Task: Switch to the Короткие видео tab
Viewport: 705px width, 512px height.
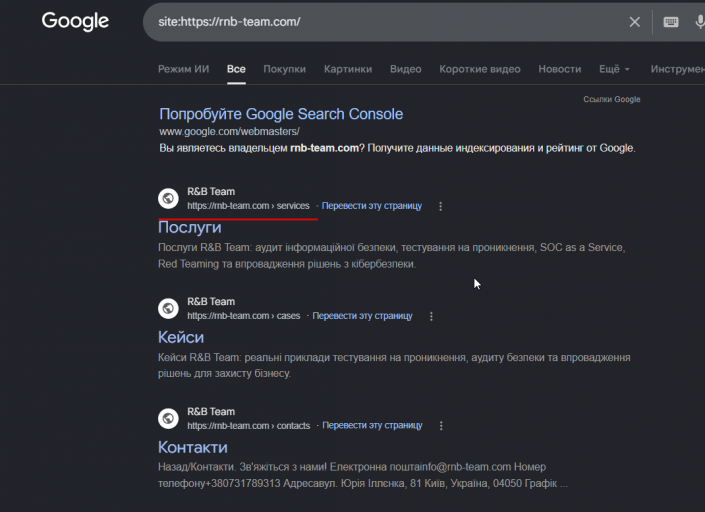Action: [x=480, y=69]
